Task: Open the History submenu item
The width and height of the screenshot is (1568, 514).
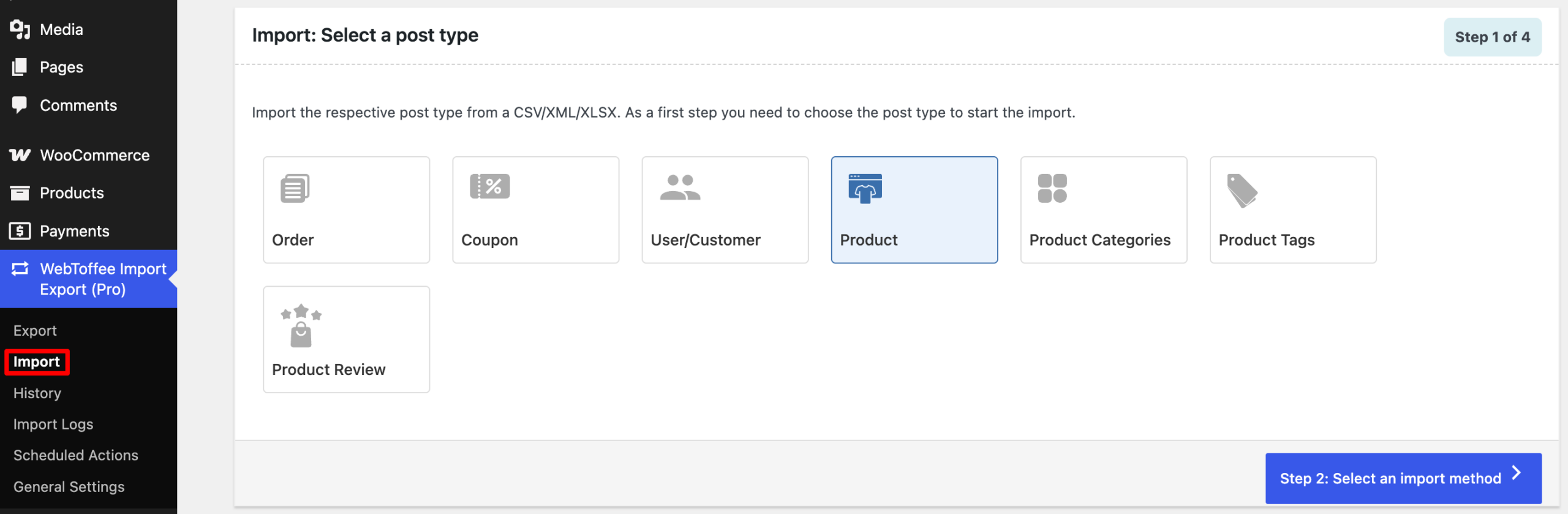Action: click(x=37, y=393)
